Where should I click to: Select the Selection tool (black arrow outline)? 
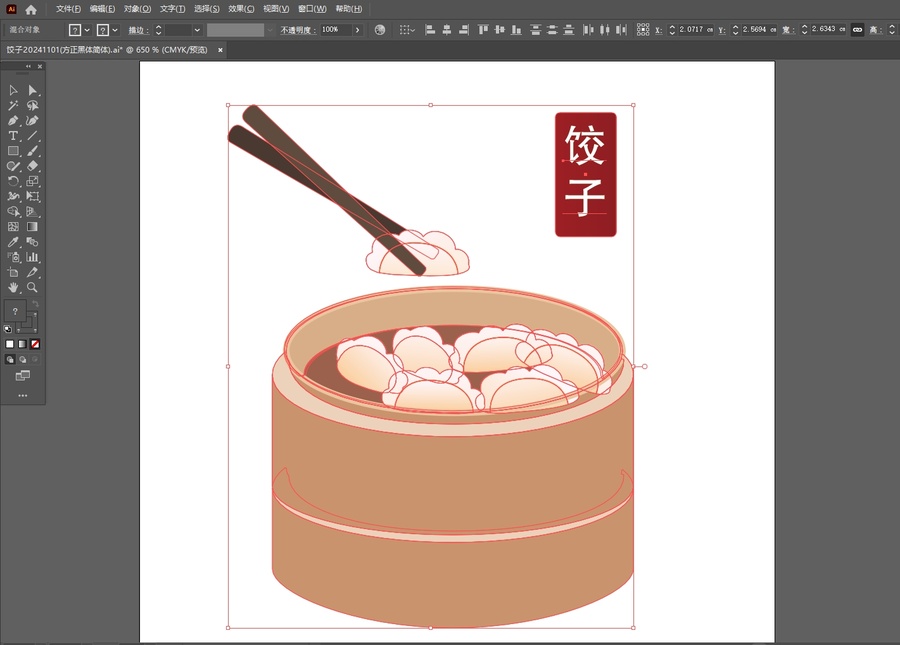(x=13, y=90)
